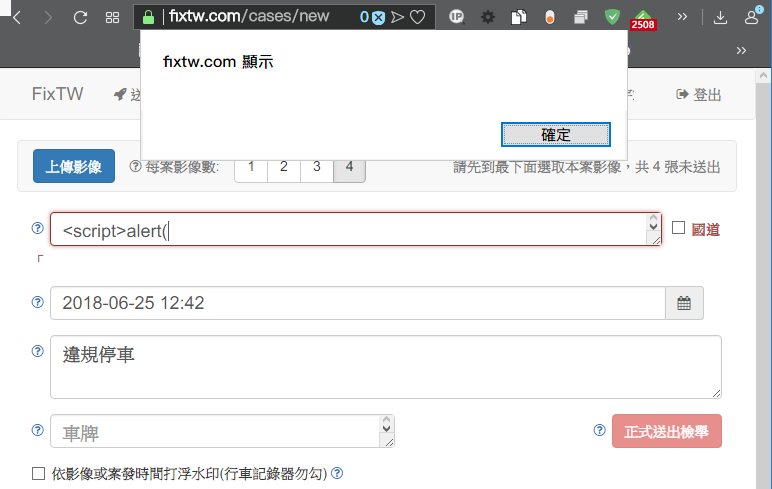Expand bookmarks bar overflow chevron
This screenshot has height=489, width=772.
(x=741, y=51)
